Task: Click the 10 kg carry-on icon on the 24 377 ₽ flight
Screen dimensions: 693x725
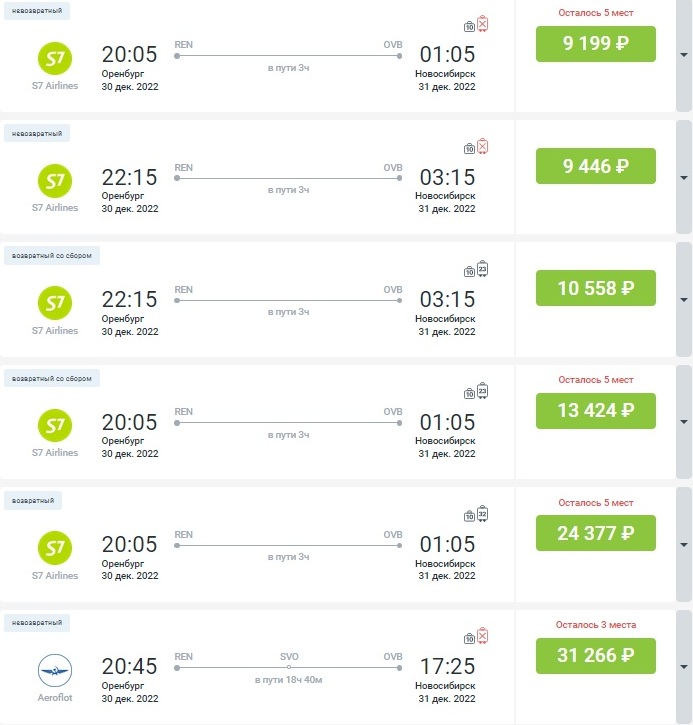Action: (x=470, y=517)
